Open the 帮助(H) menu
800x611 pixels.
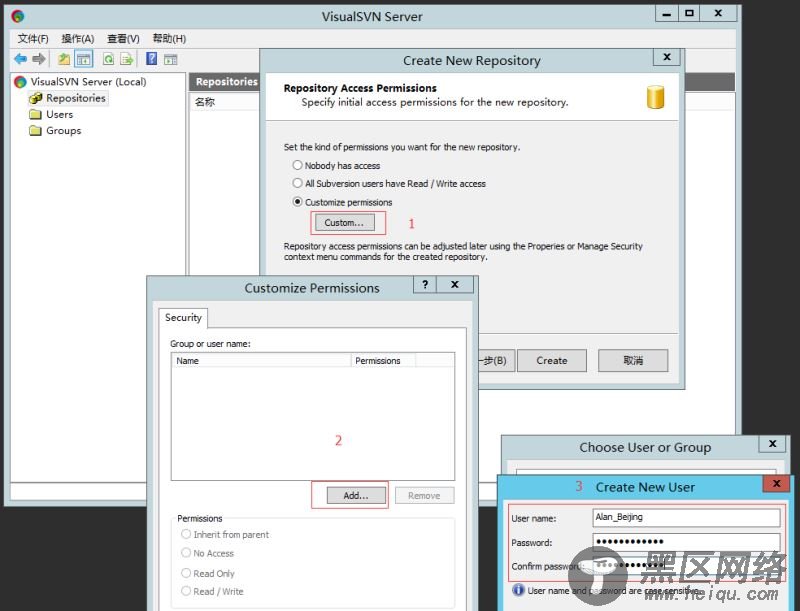point(169,39)
